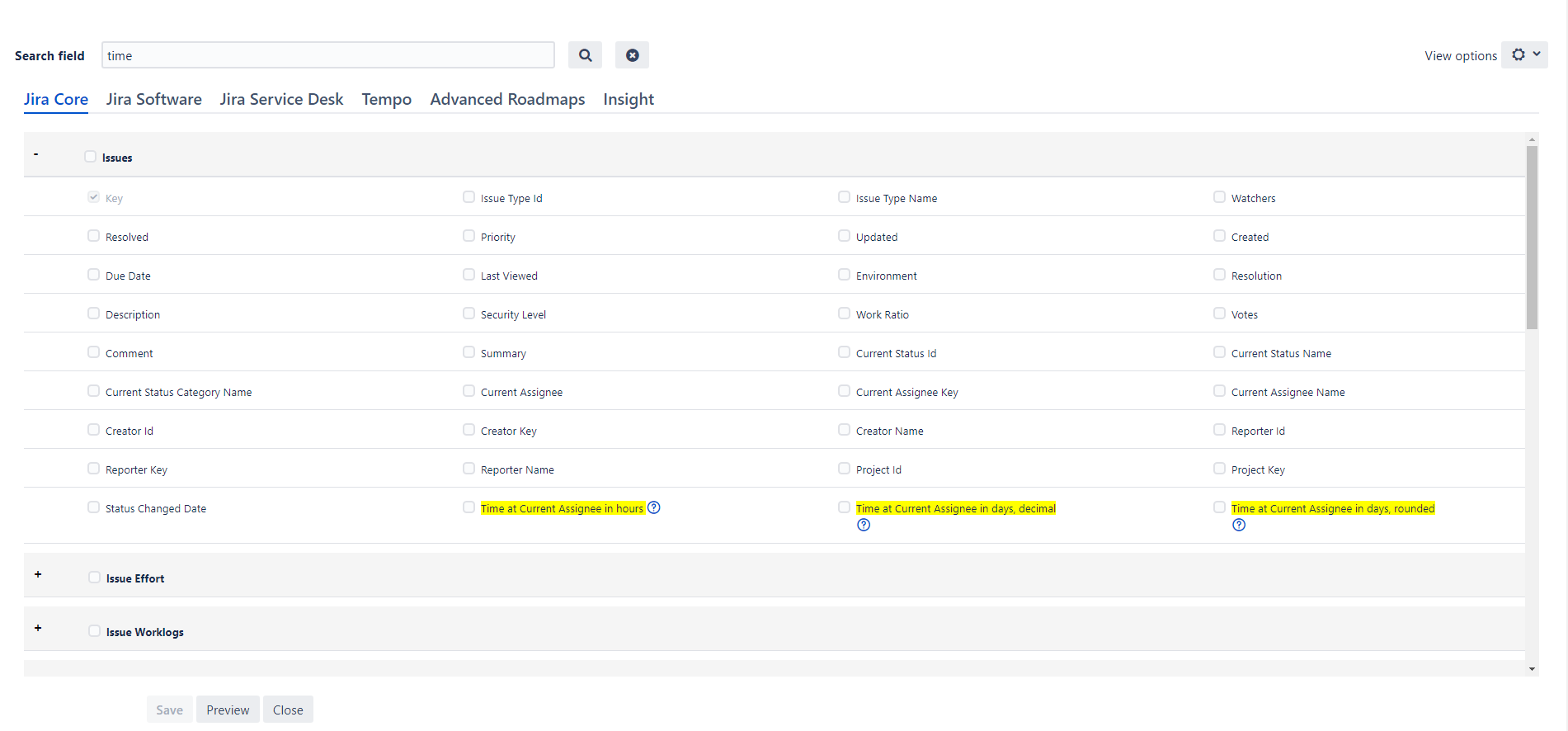
Task: Check the Issue Type Id checkbox
Action: [x=469, y=196]
